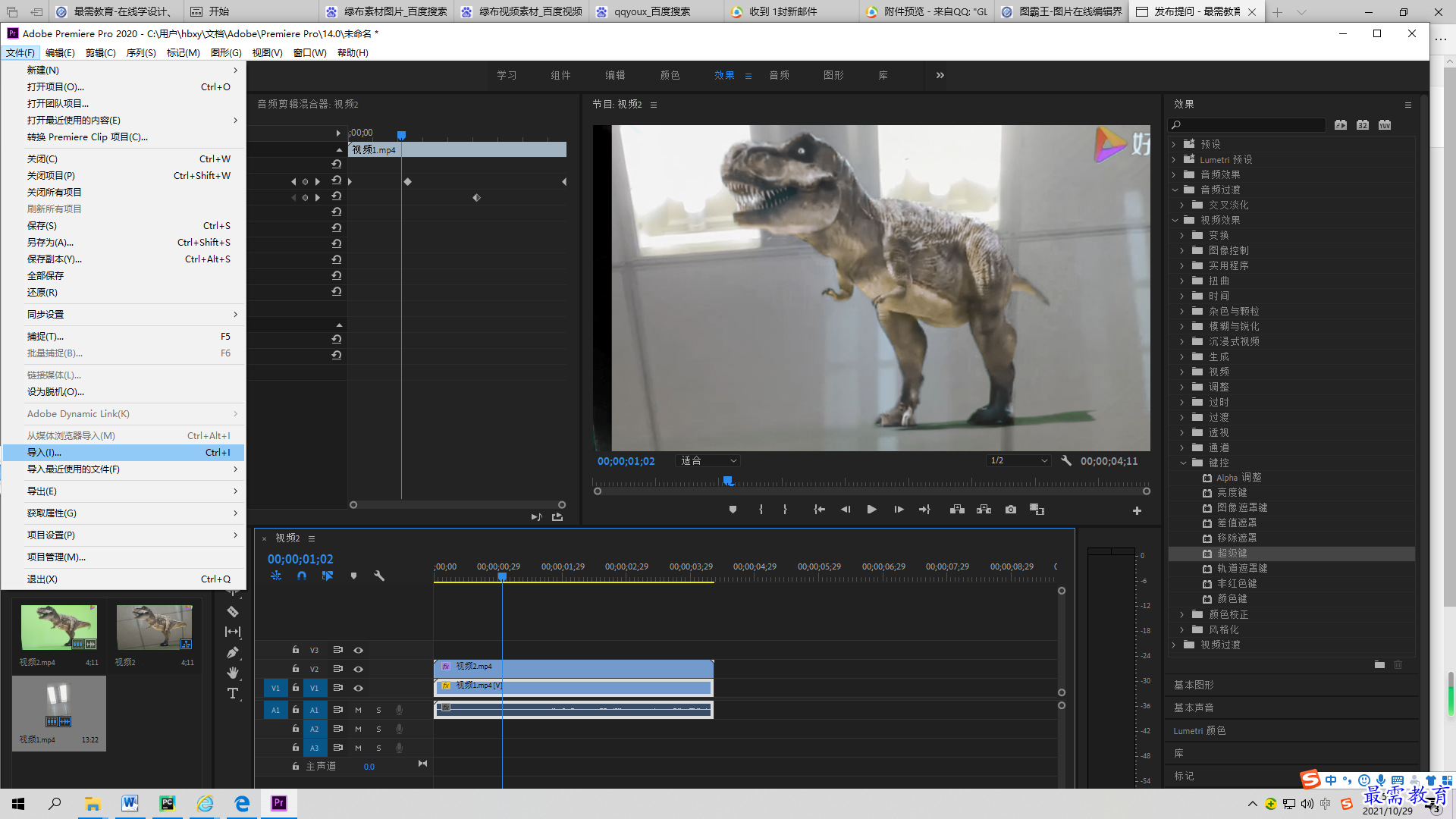Image resolution: width=1456 pixels, height=819 pixels.
Task: Select 视频1.mp4 thumbnail in project panel
Action: tap(59, 706)
